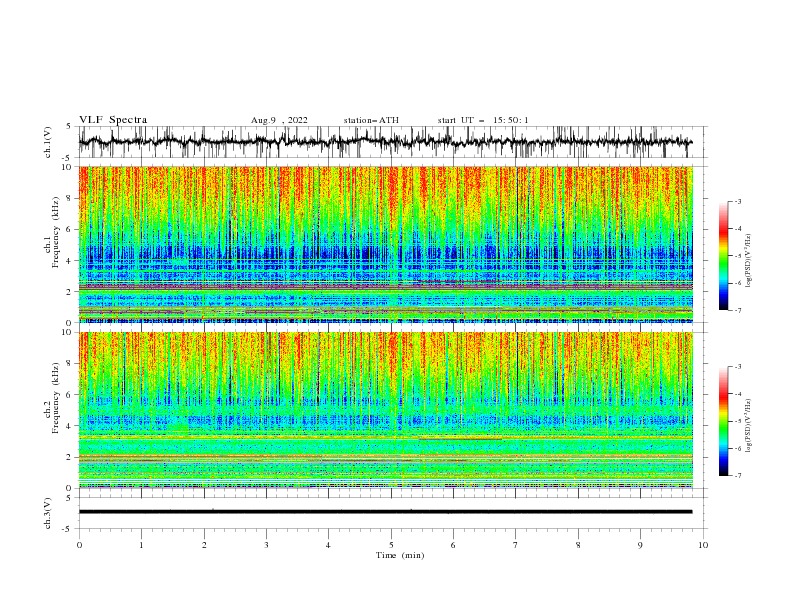Click the time-axis tick label "7"

516,545
